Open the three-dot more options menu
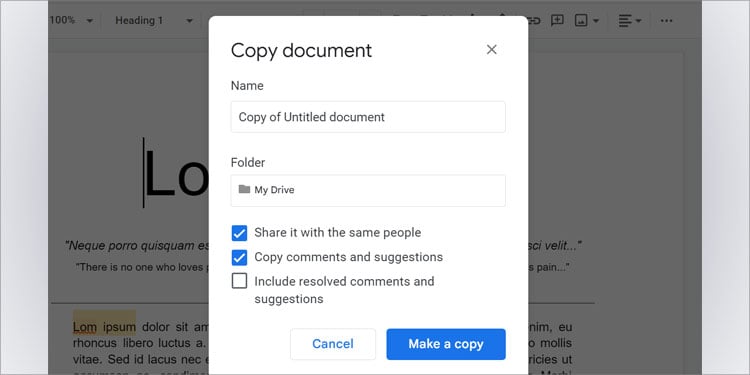The image size is (750, 375). (x=666, y=21)
